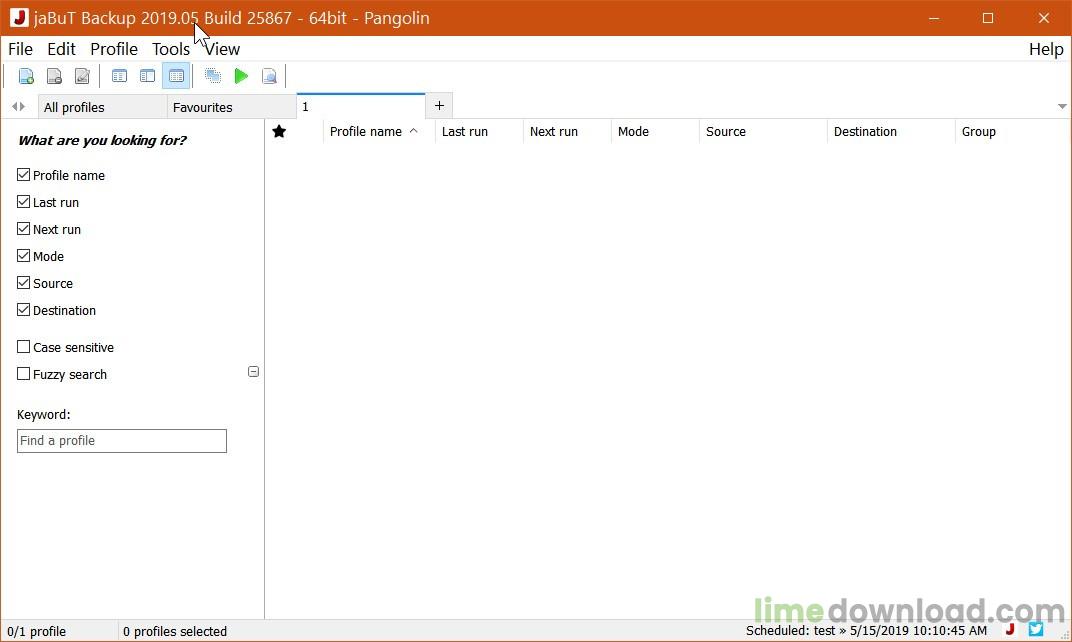1072x642 pixels.
Task: Uncheck the Profile name search option
Action: coord(24,175)
